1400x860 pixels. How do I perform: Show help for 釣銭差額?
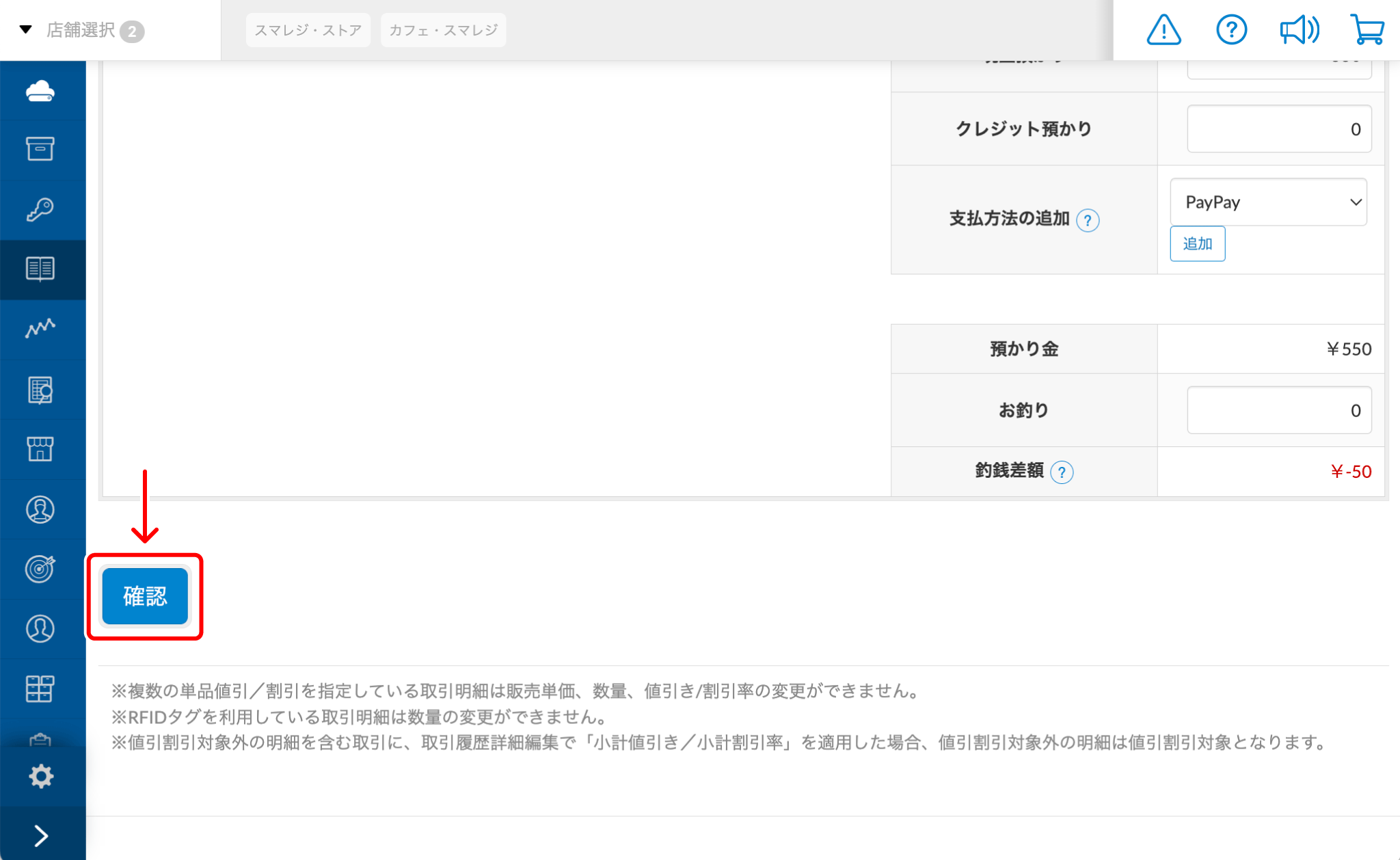(1062, 472)
